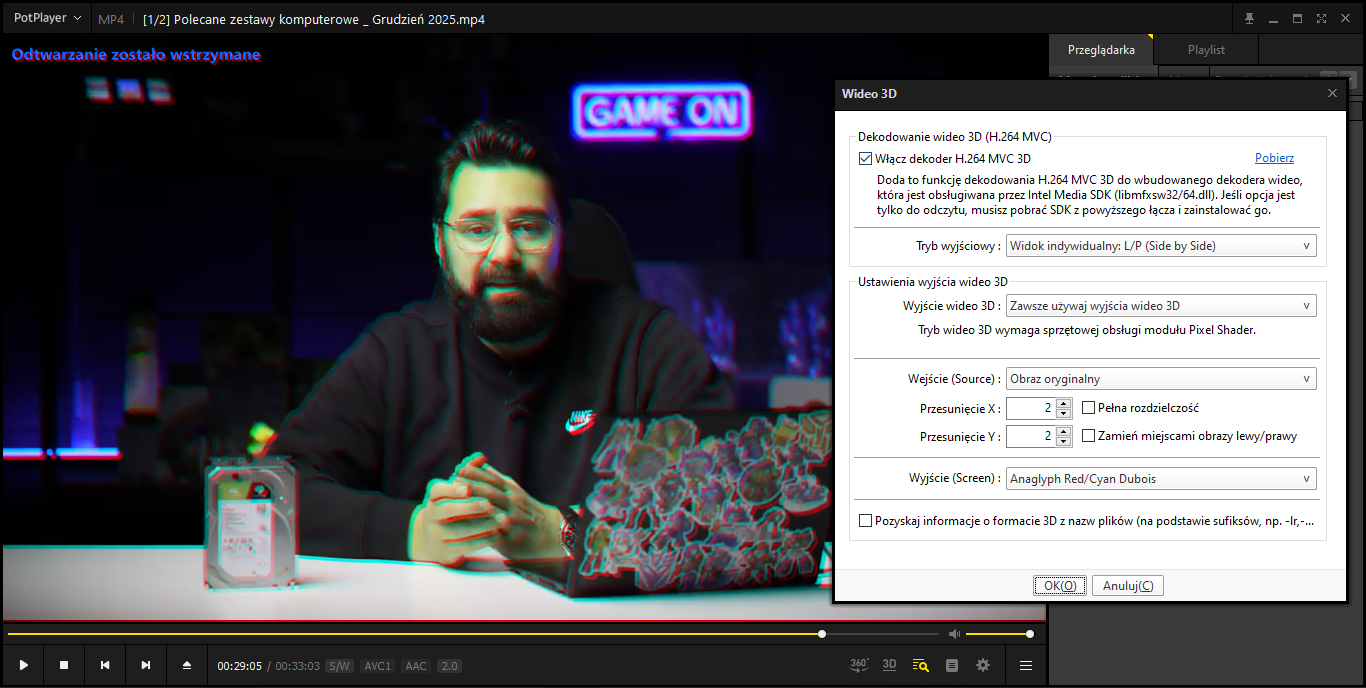The image size is (1366, 688).
Task: Open the chapter/subtitle list icon
Action: coord(952,665)
